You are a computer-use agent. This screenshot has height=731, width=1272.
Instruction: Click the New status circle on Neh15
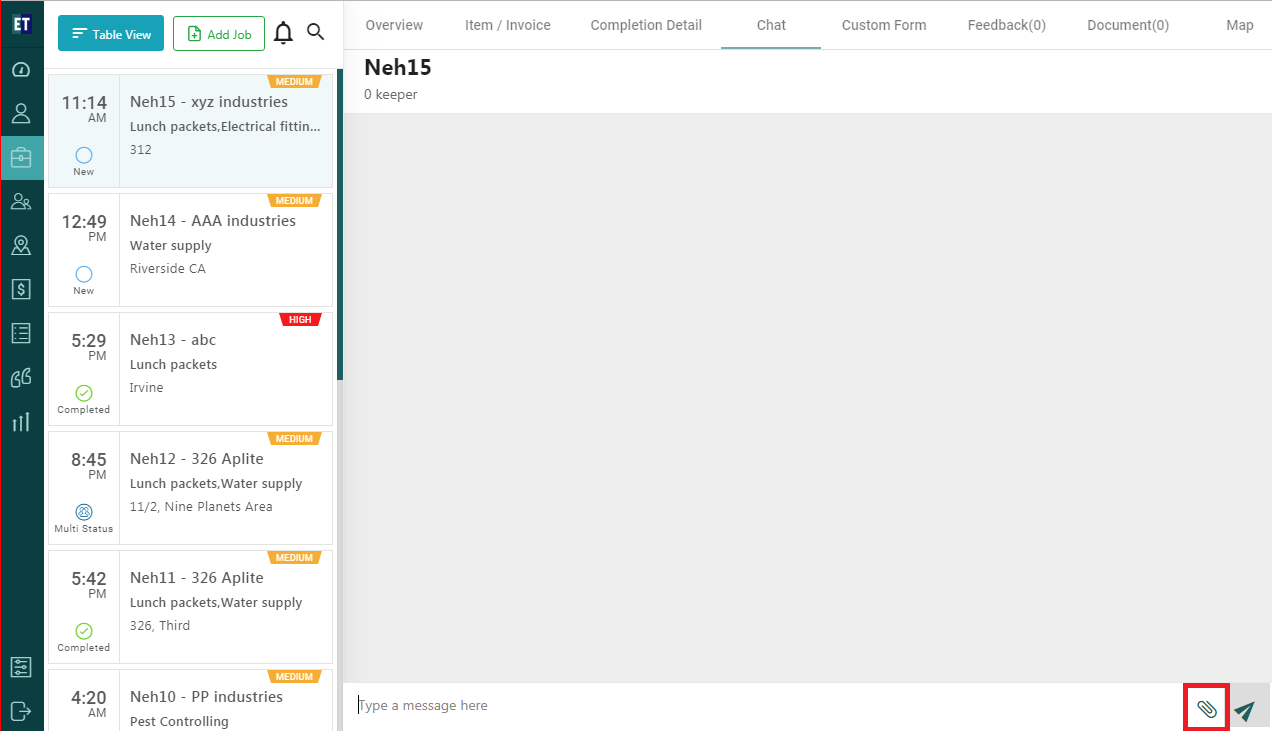click(x=84, y=155)
